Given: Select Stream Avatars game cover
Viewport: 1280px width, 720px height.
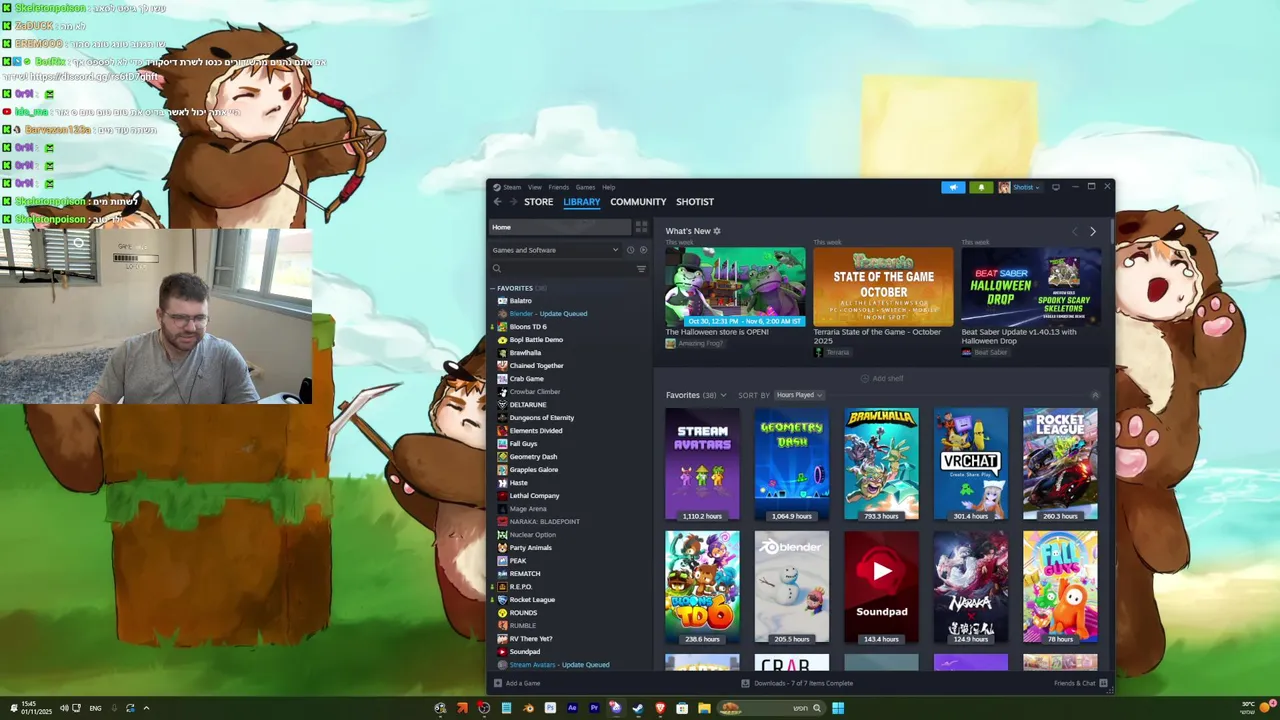Looking at the screenshot, I should [x=702, y=464].
